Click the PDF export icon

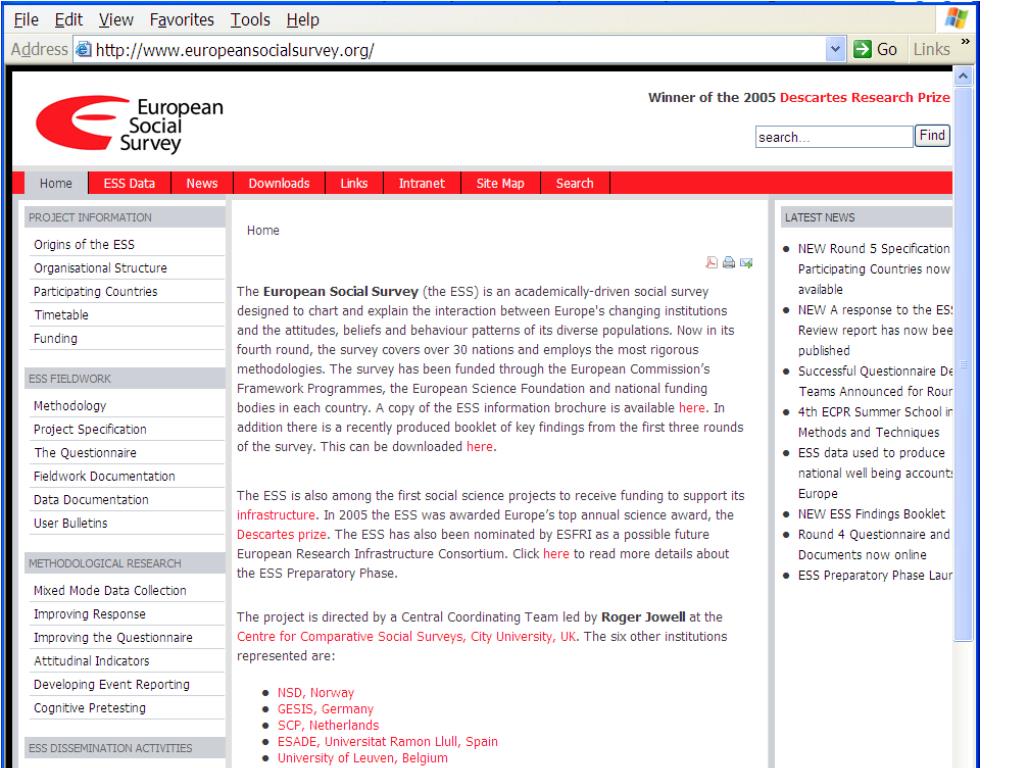coord(712,263)
